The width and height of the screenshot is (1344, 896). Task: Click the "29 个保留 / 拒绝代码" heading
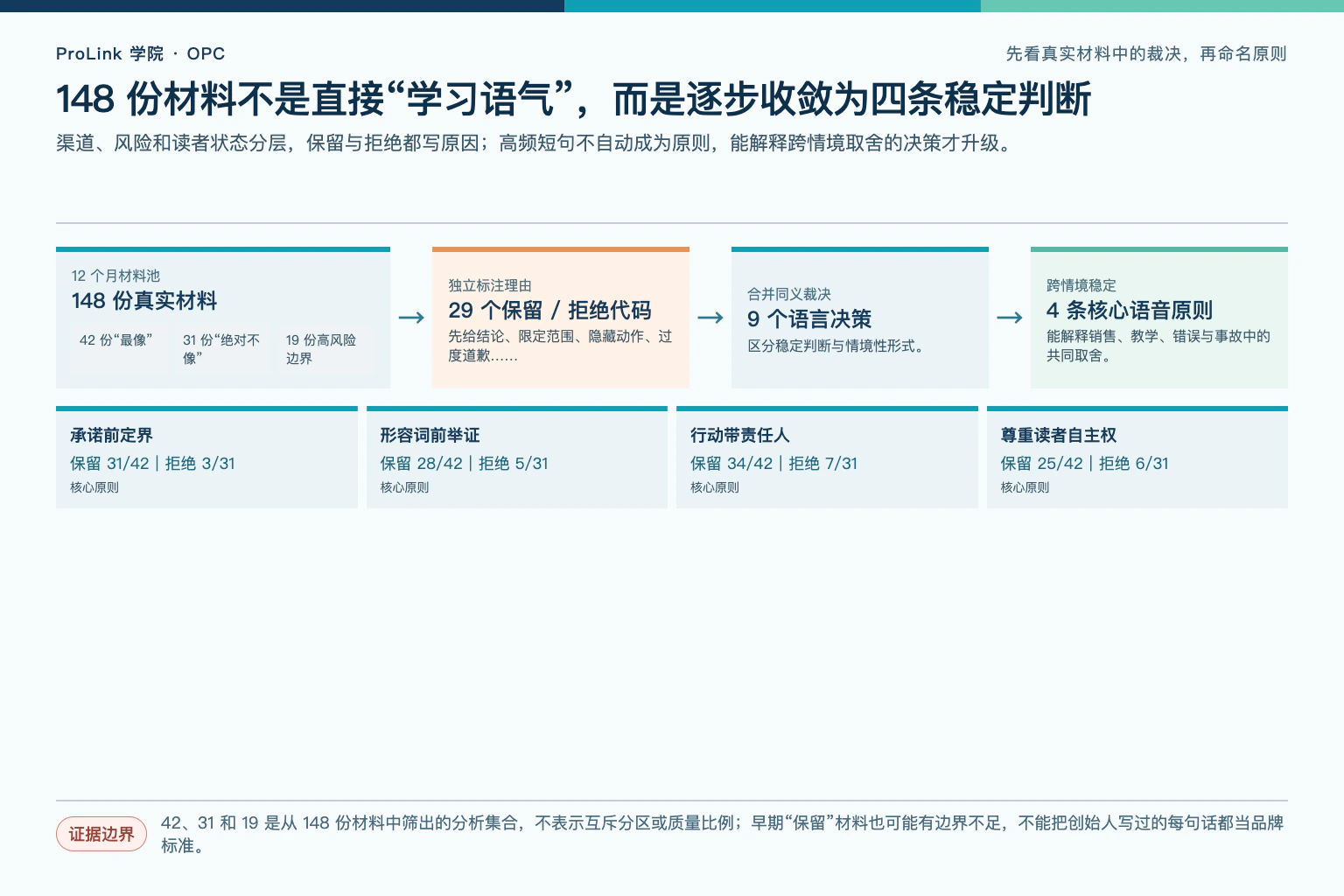(549, 311)
